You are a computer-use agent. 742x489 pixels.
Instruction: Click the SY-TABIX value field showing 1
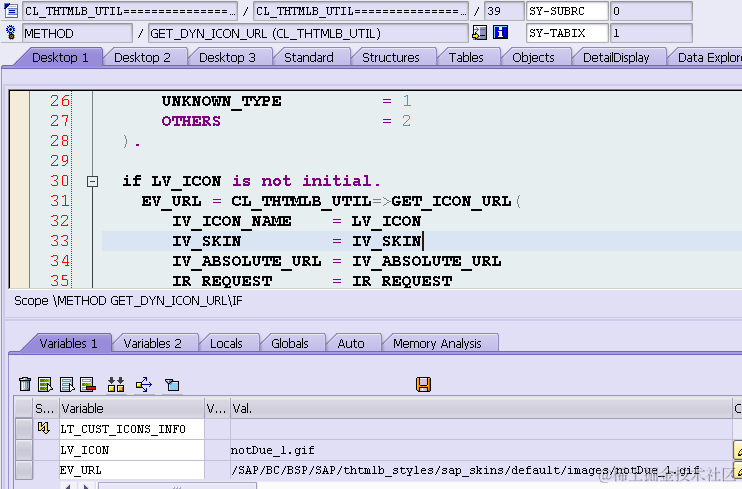coord(651,33)
